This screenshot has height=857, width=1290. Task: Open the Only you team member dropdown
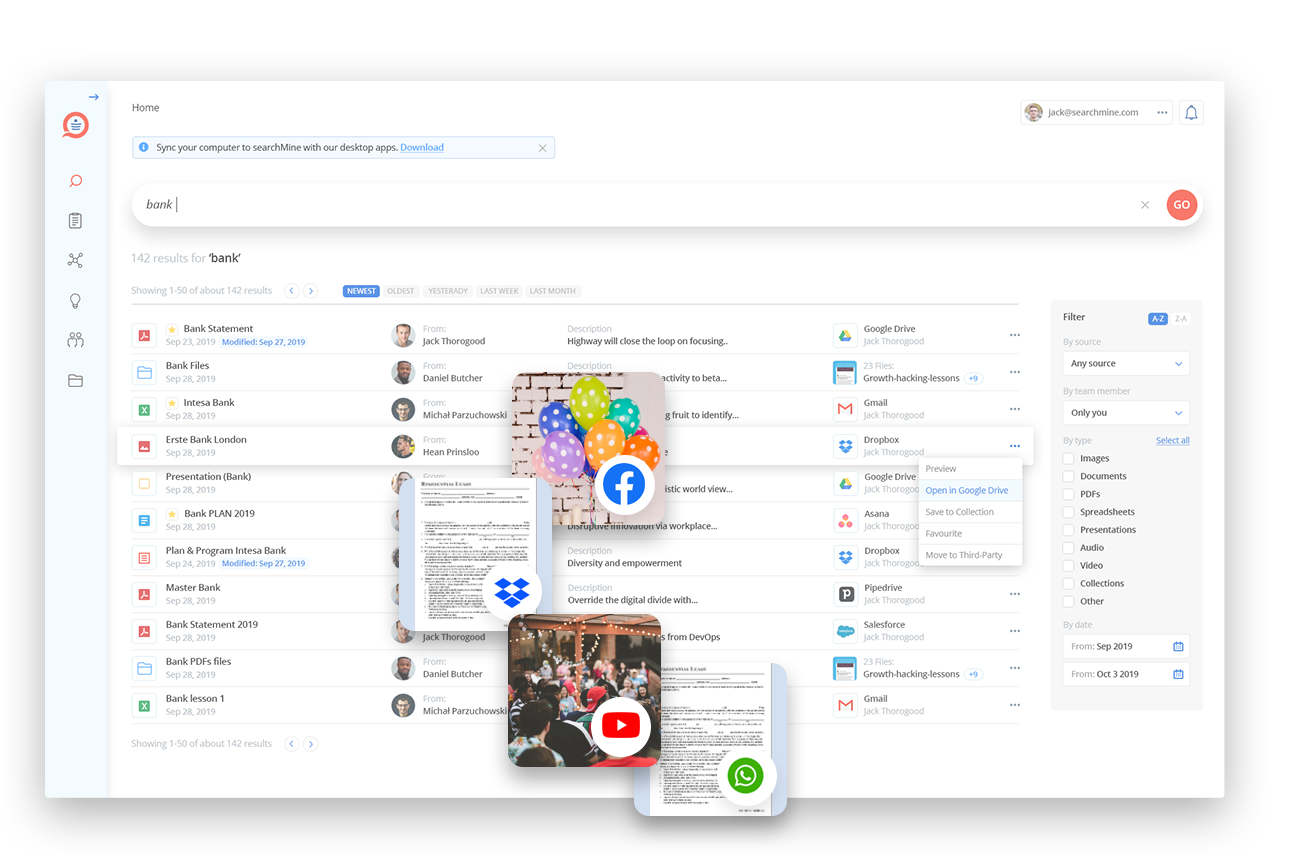(1126, 412)
